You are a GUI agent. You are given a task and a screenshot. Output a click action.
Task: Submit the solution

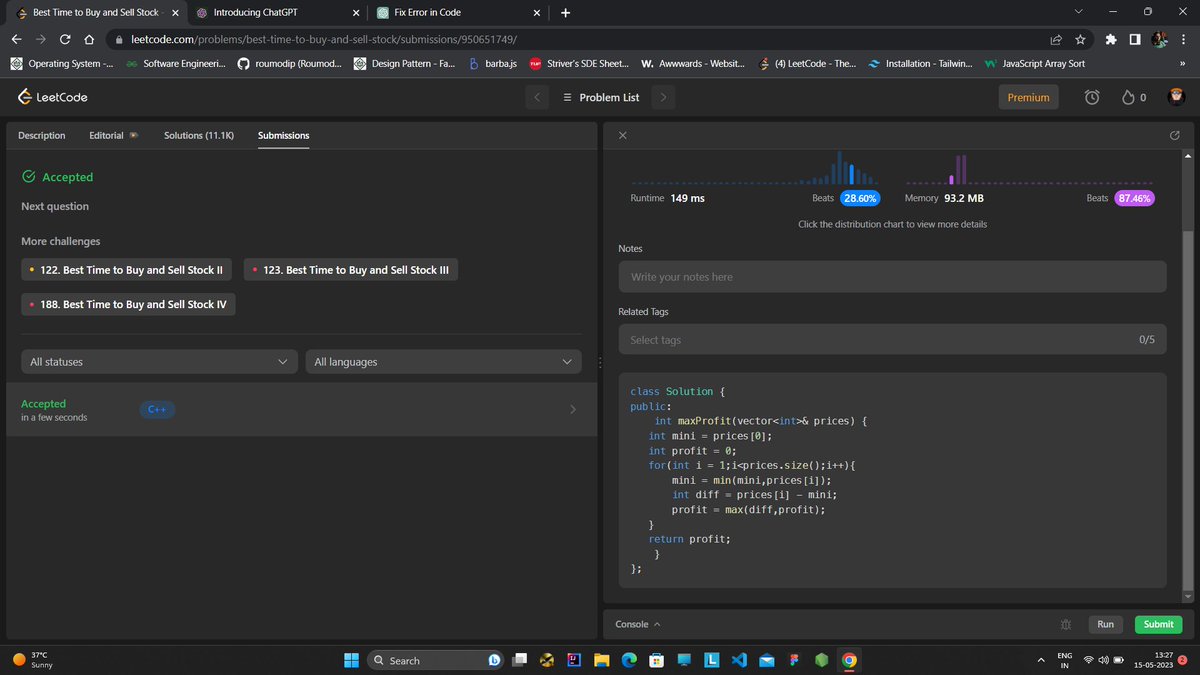point(1158,624)
